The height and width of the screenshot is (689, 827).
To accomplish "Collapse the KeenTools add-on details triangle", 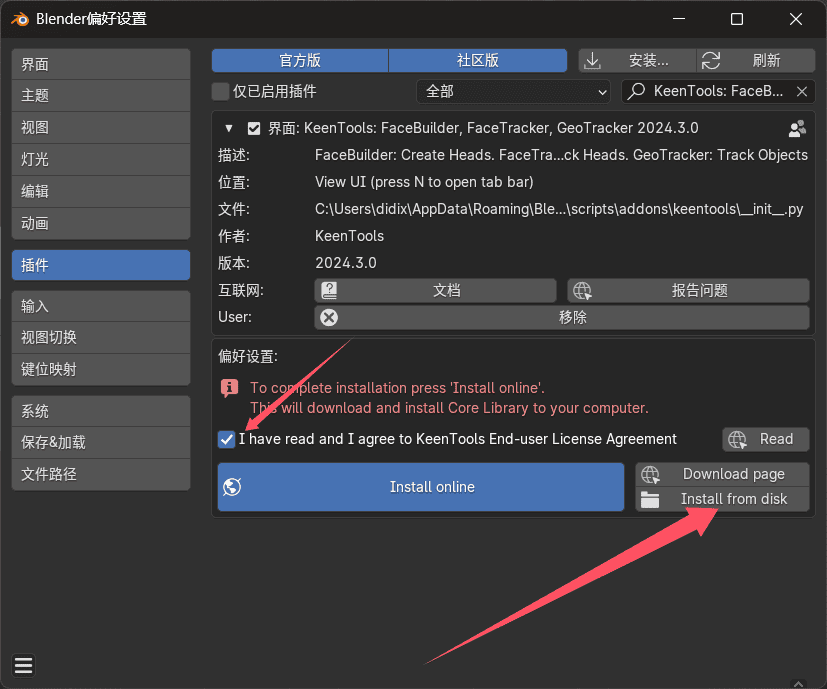I will (229, 128).
